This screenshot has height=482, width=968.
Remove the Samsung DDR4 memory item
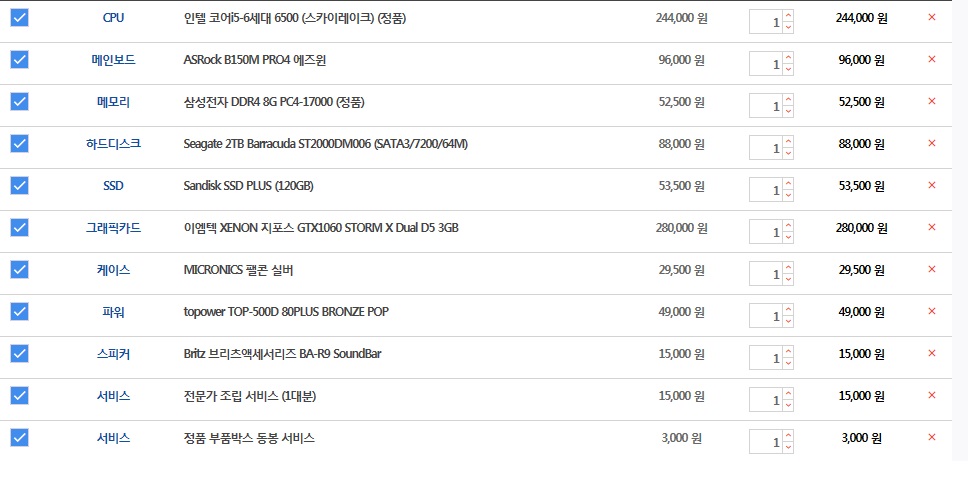click(932, 101)
